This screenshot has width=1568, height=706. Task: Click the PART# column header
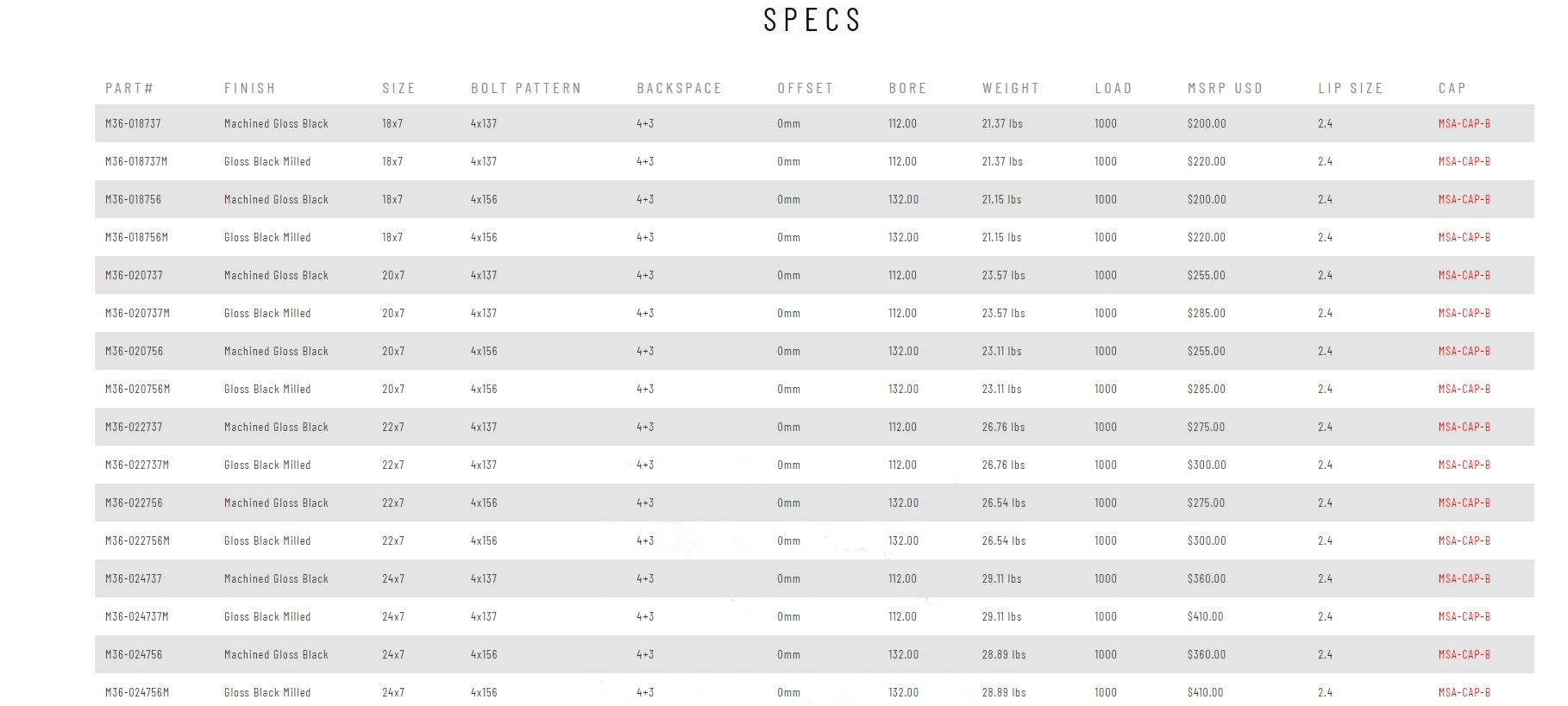129,88
